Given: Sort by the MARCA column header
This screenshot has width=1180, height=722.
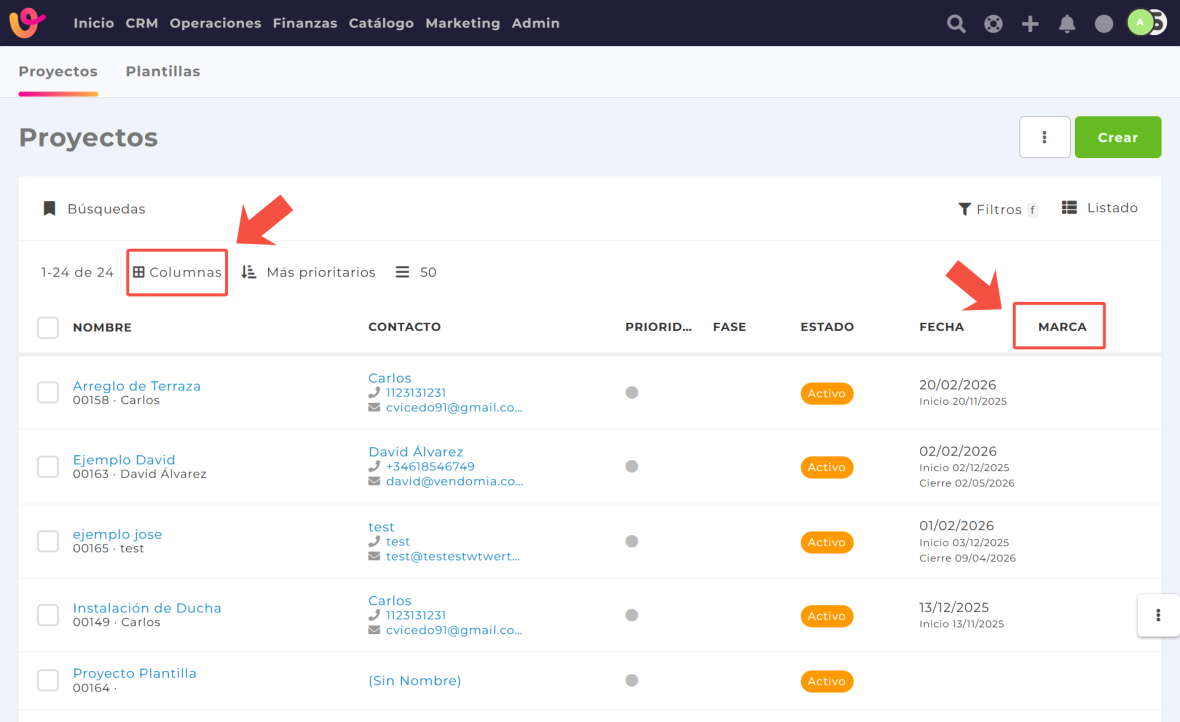Looking at the screenshot, I should point(1062,327).
